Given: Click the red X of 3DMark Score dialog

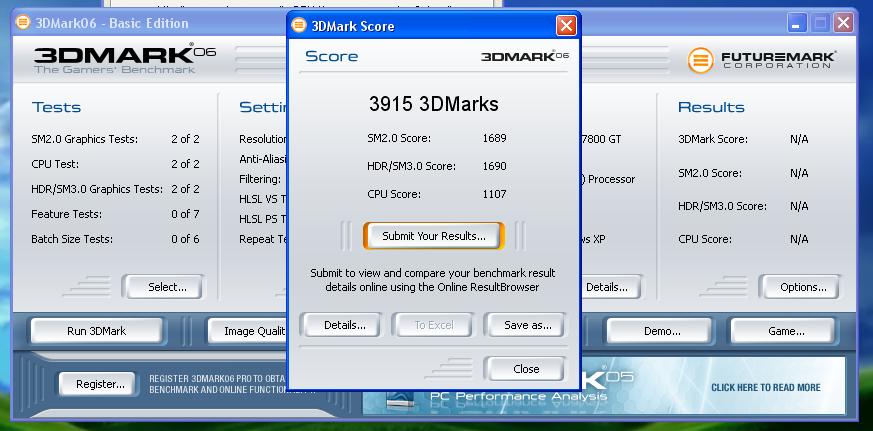Looking at the screenshot, I should [x=566, y=26].
